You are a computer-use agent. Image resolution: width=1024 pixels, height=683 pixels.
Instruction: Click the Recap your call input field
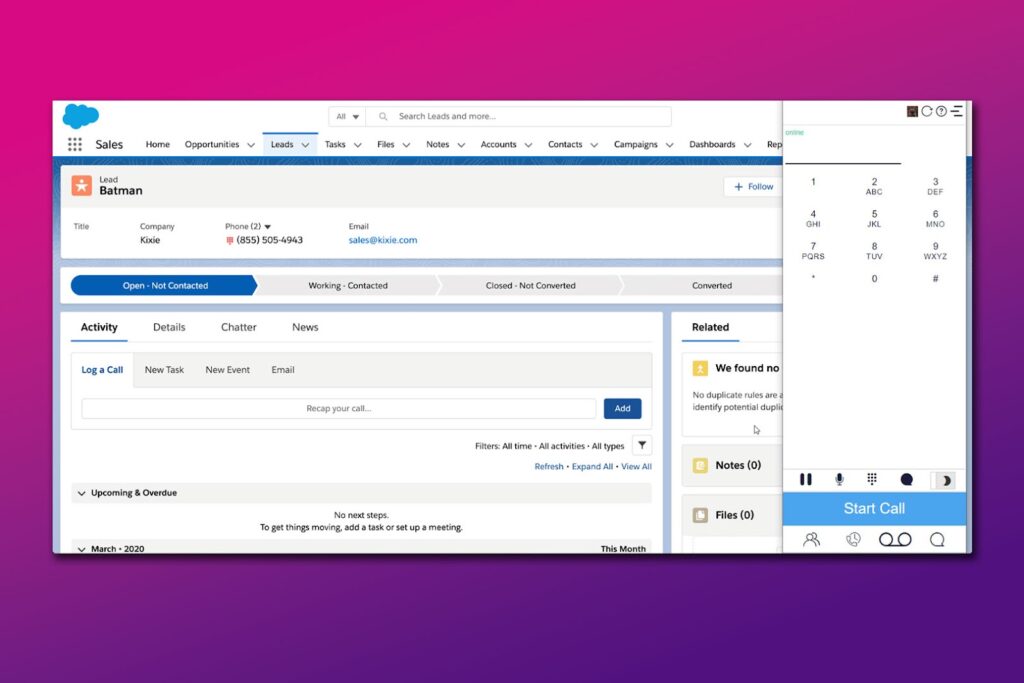coord(338,408)
